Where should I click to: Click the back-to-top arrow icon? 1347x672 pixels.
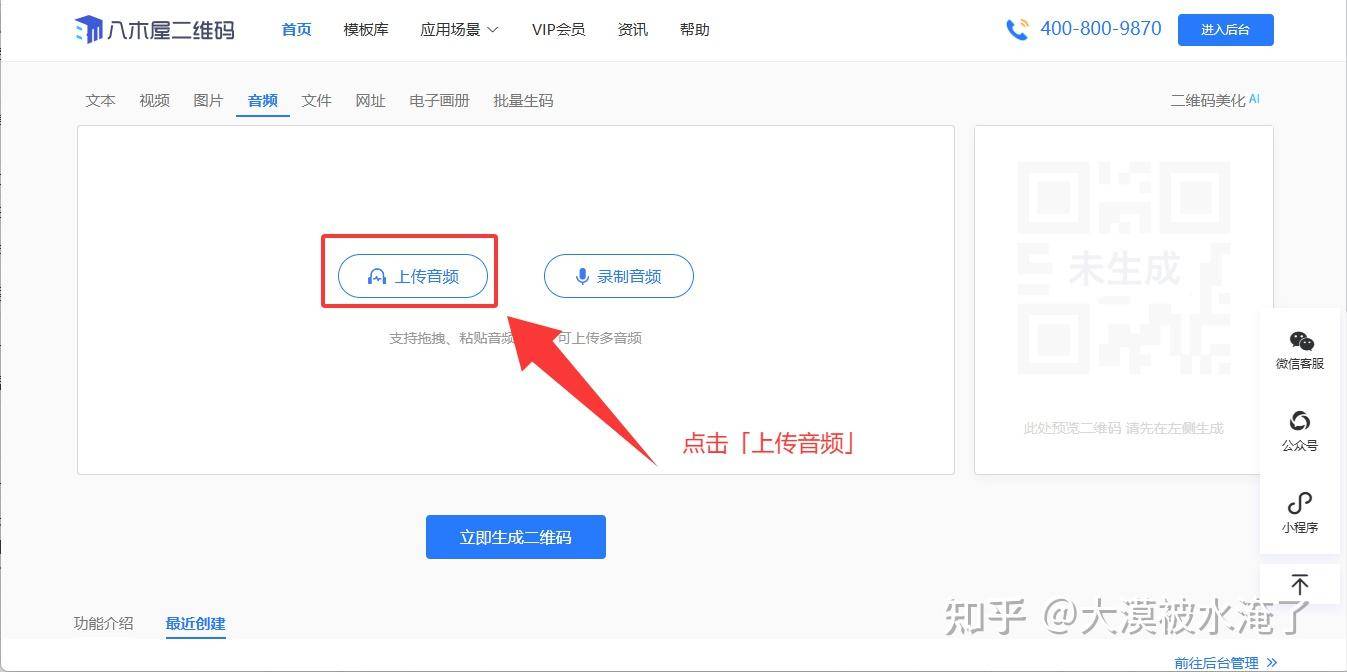coord(1300,584)
